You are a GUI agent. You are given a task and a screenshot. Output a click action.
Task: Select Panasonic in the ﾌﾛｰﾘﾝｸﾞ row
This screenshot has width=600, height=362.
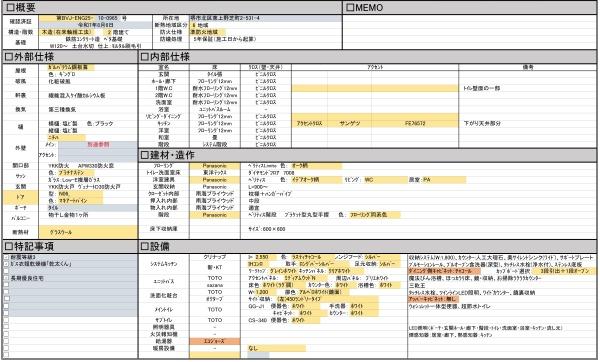(x=215, y=166)
